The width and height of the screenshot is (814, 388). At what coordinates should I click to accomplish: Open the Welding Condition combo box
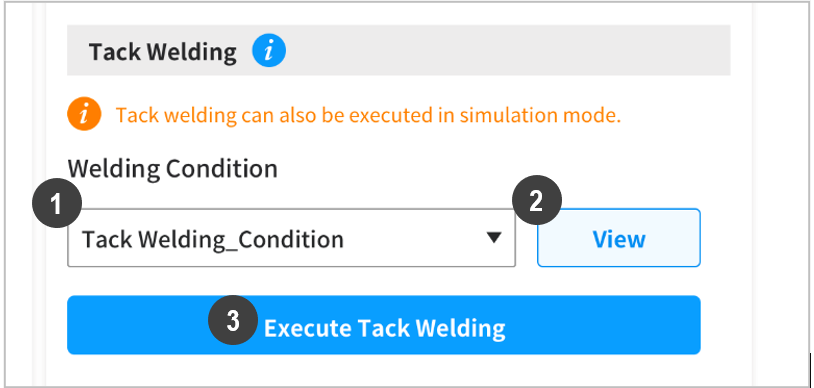pos(291,238)
